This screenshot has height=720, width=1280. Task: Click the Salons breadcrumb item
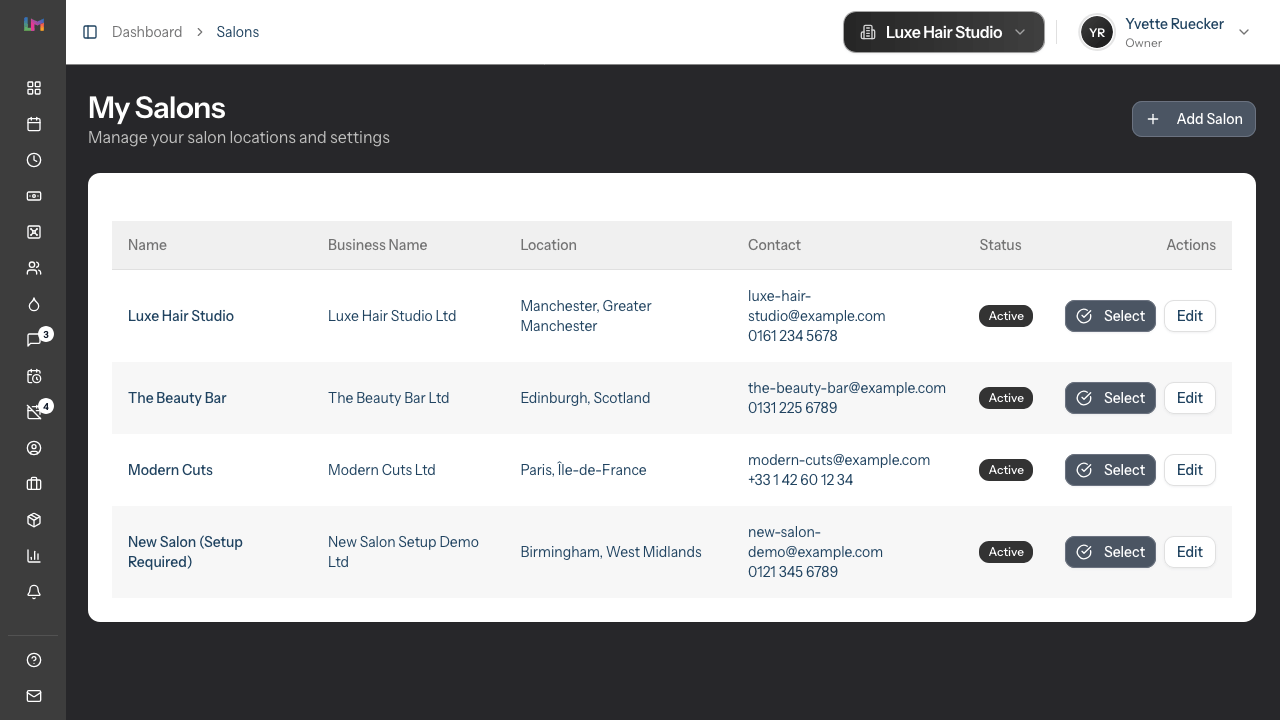237,31
